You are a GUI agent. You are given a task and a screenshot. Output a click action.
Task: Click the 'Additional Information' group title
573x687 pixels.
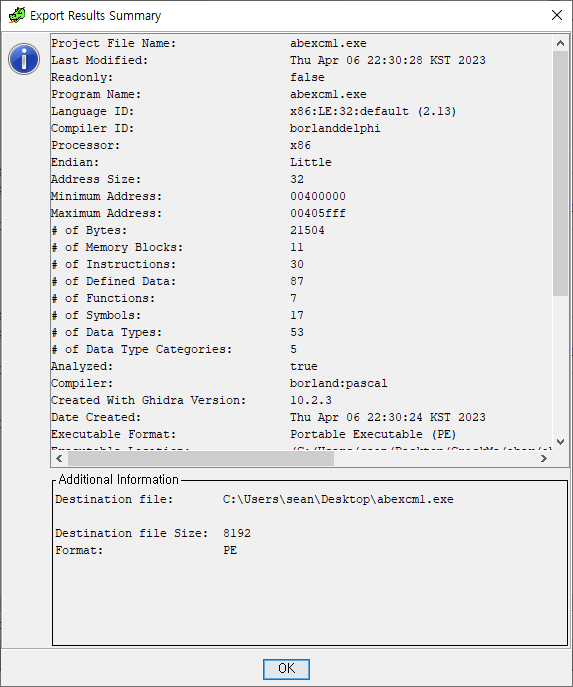(x=118, y=480)
